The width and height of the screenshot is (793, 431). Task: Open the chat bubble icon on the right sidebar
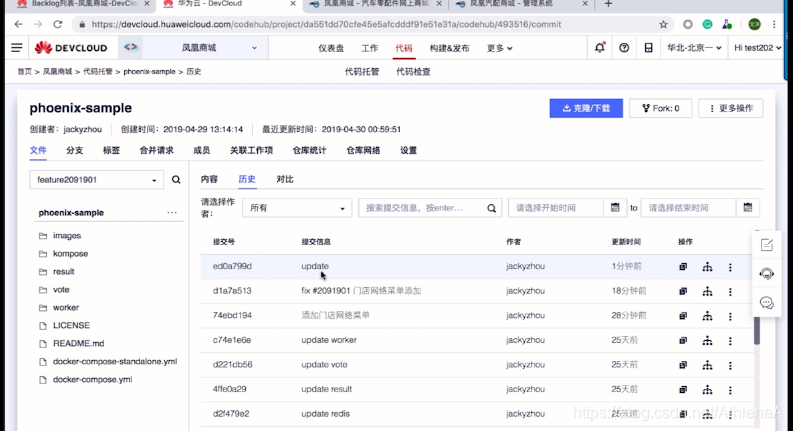coord(767,303)
